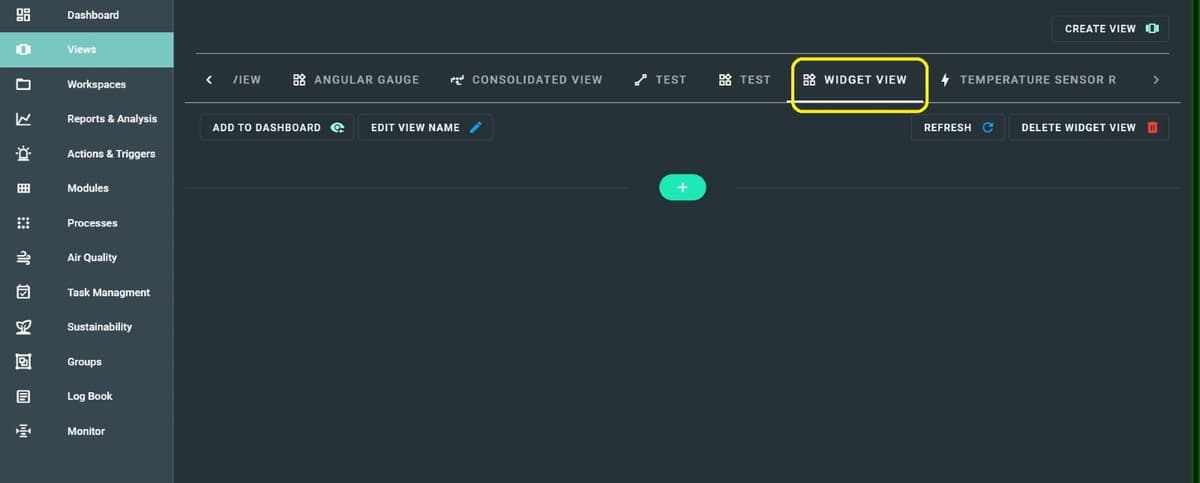This screenshot has height=483, width=1200.
Task: Click the Dashboard grid icon in the sidebar
Action: 24,15
